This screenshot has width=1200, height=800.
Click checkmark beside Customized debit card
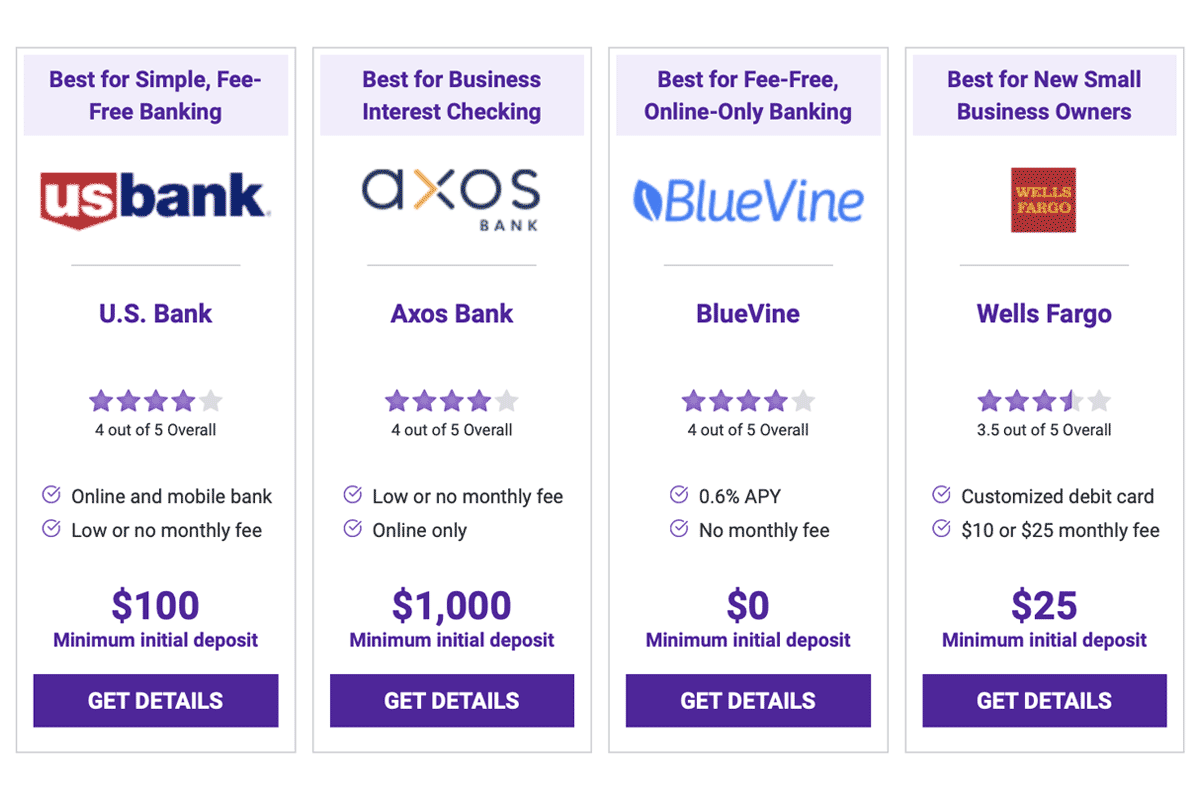point(941,495)
